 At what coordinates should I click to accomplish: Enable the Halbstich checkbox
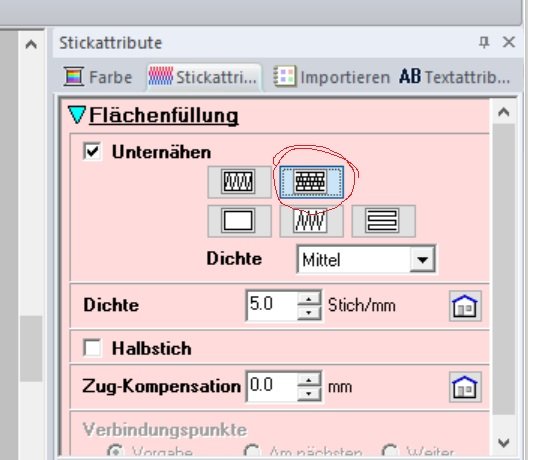(x=92, y=347)
